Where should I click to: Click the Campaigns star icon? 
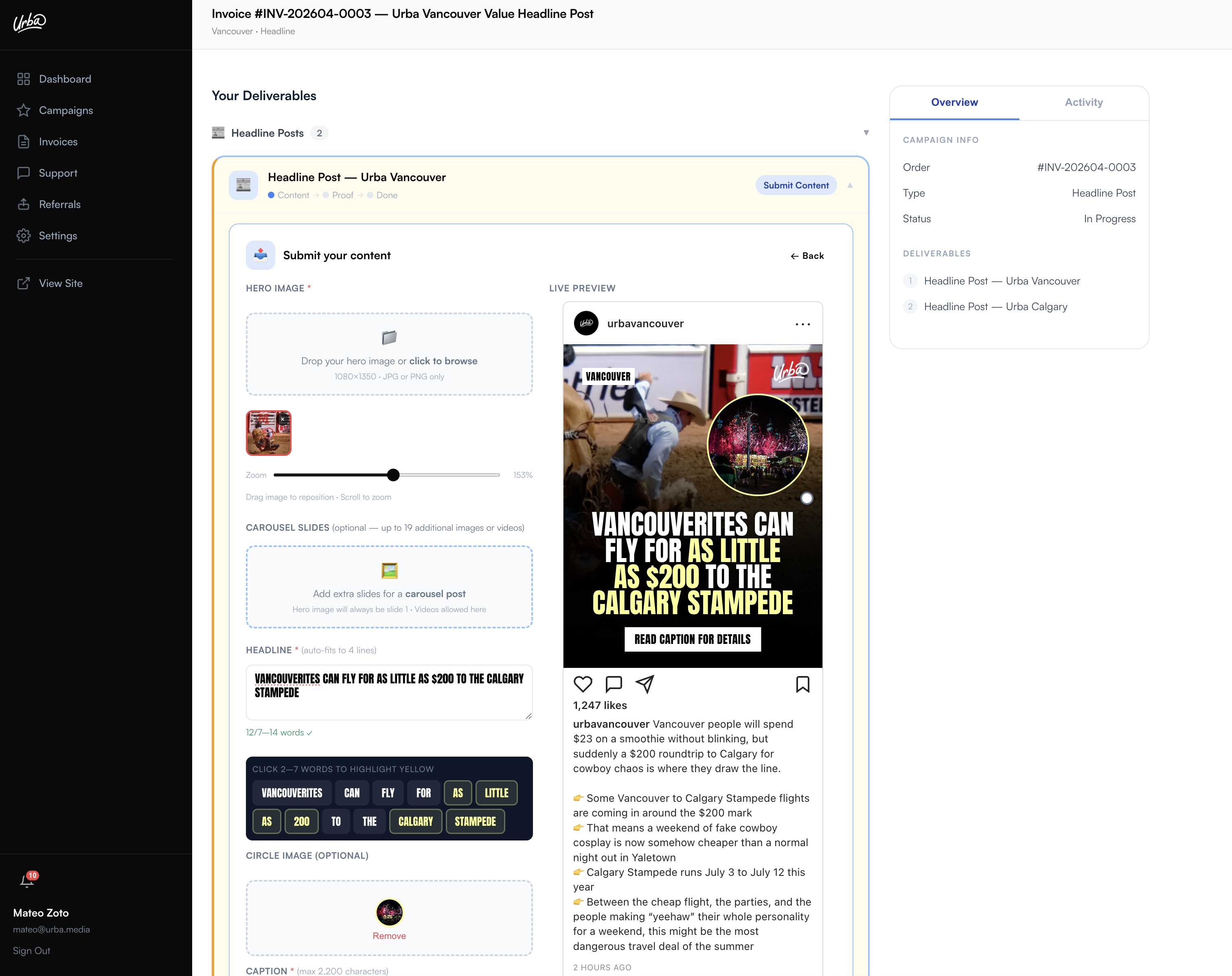pos(24,110)
